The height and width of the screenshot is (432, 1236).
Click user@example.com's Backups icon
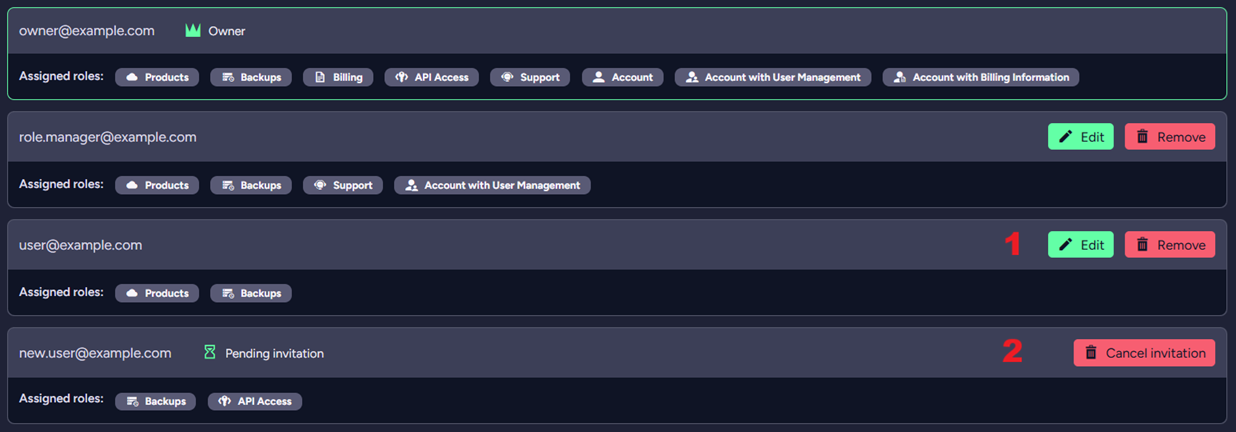tap(228, 293)
